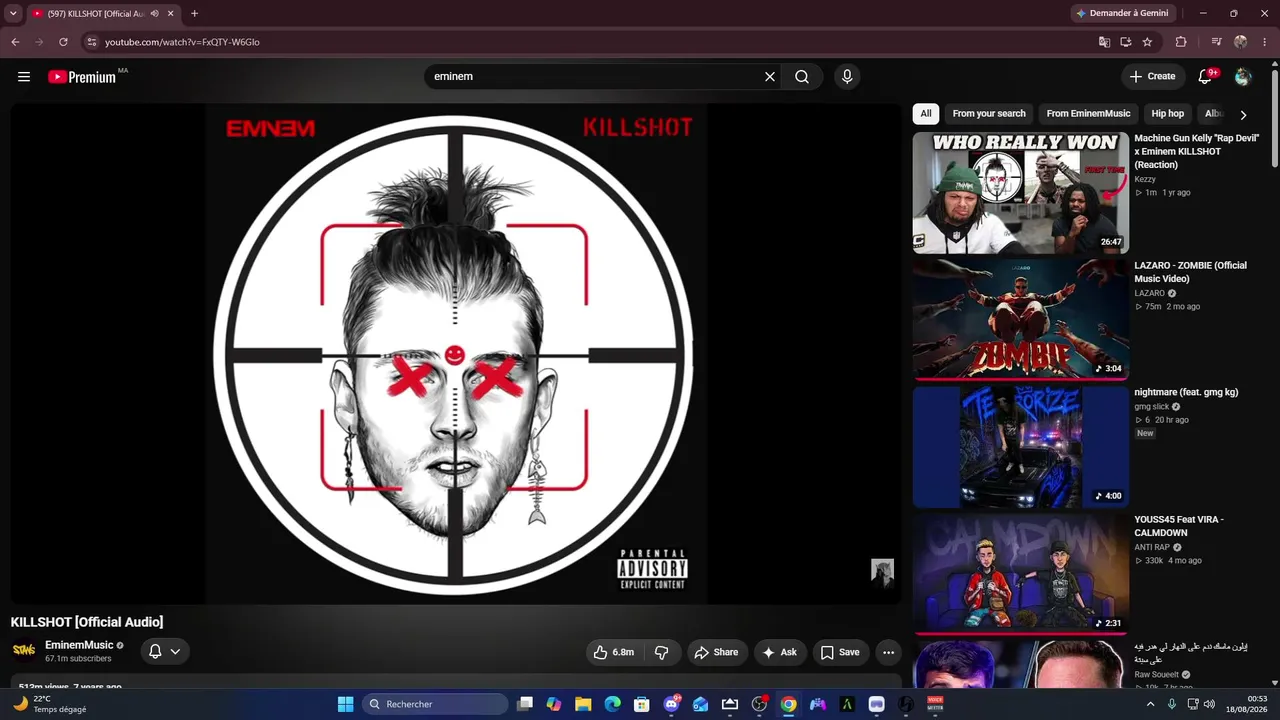This screenshot has width=1280, height=720.
Task: Open YouTube account avatar menu
Action: [1243, 77]
